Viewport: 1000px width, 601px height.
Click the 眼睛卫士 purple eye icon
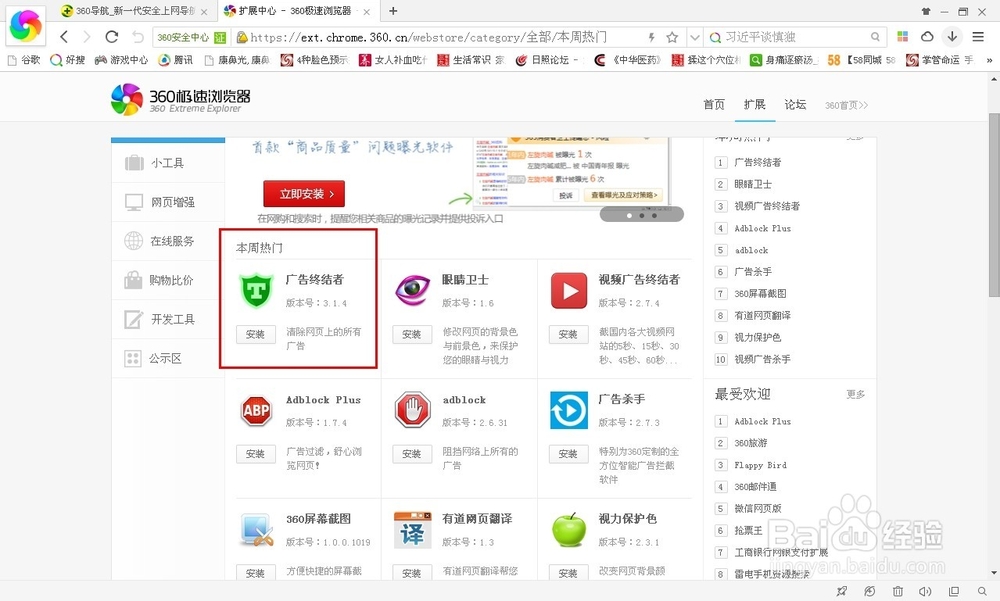pyautogui.click(x=413, y=290)
